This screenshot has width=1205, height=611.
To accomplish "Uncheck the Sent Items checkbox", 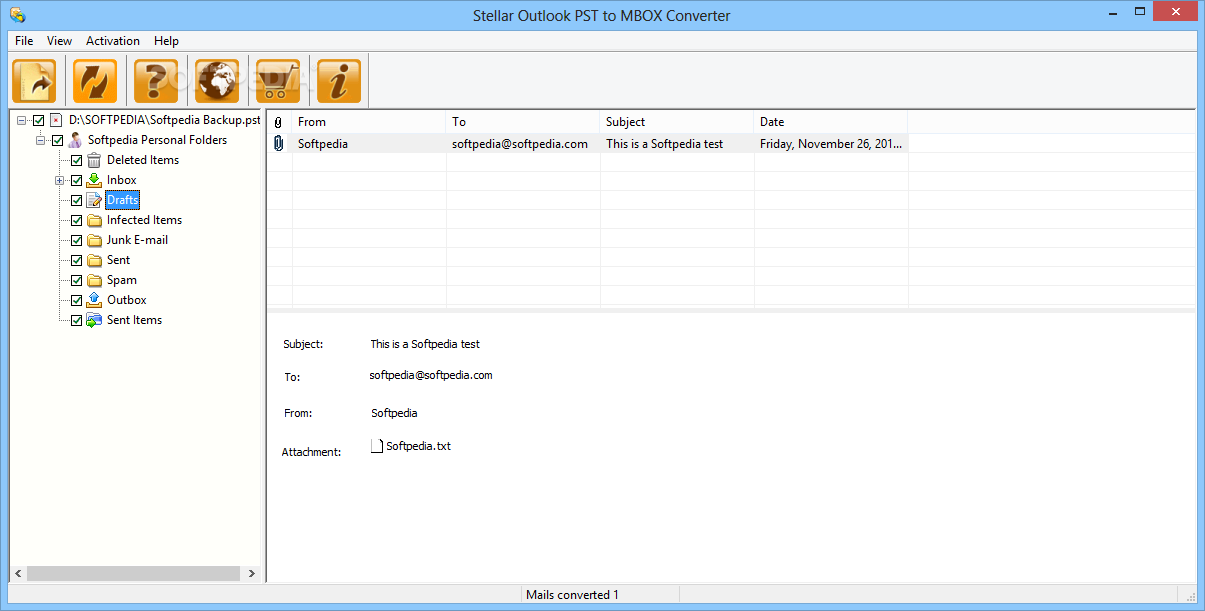I will coord(76,320).
